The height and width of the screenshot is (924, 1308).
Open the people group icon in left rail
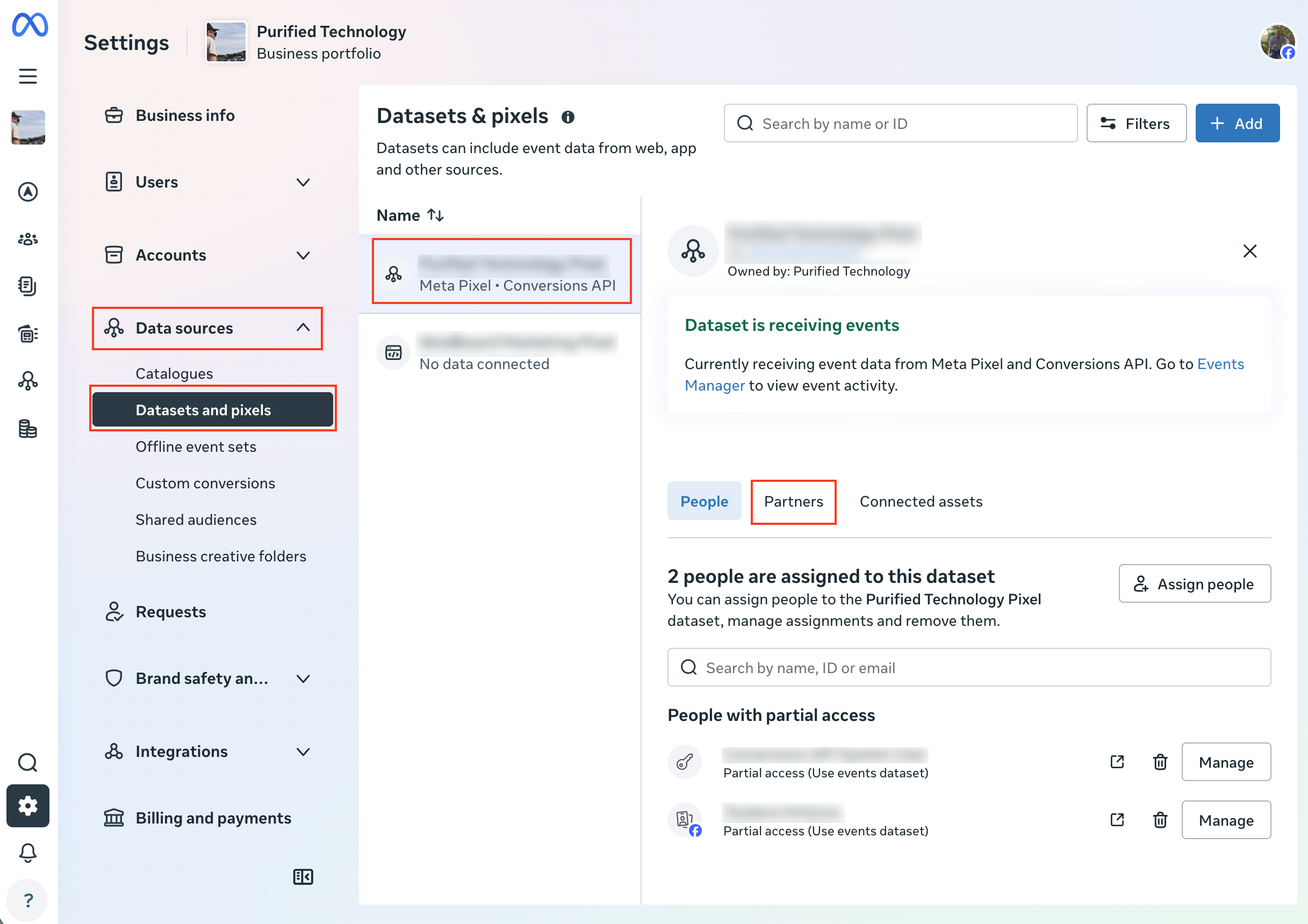(28, 239)
